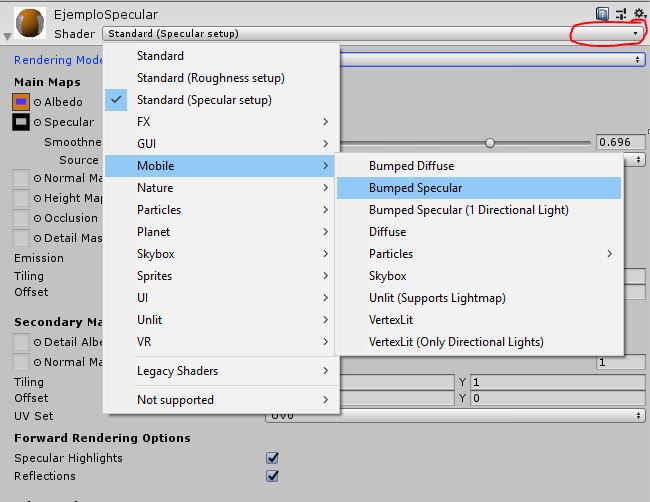Toggle the Reflections checkbox
This screenshot has width=650, height=502.
point(272,476)
